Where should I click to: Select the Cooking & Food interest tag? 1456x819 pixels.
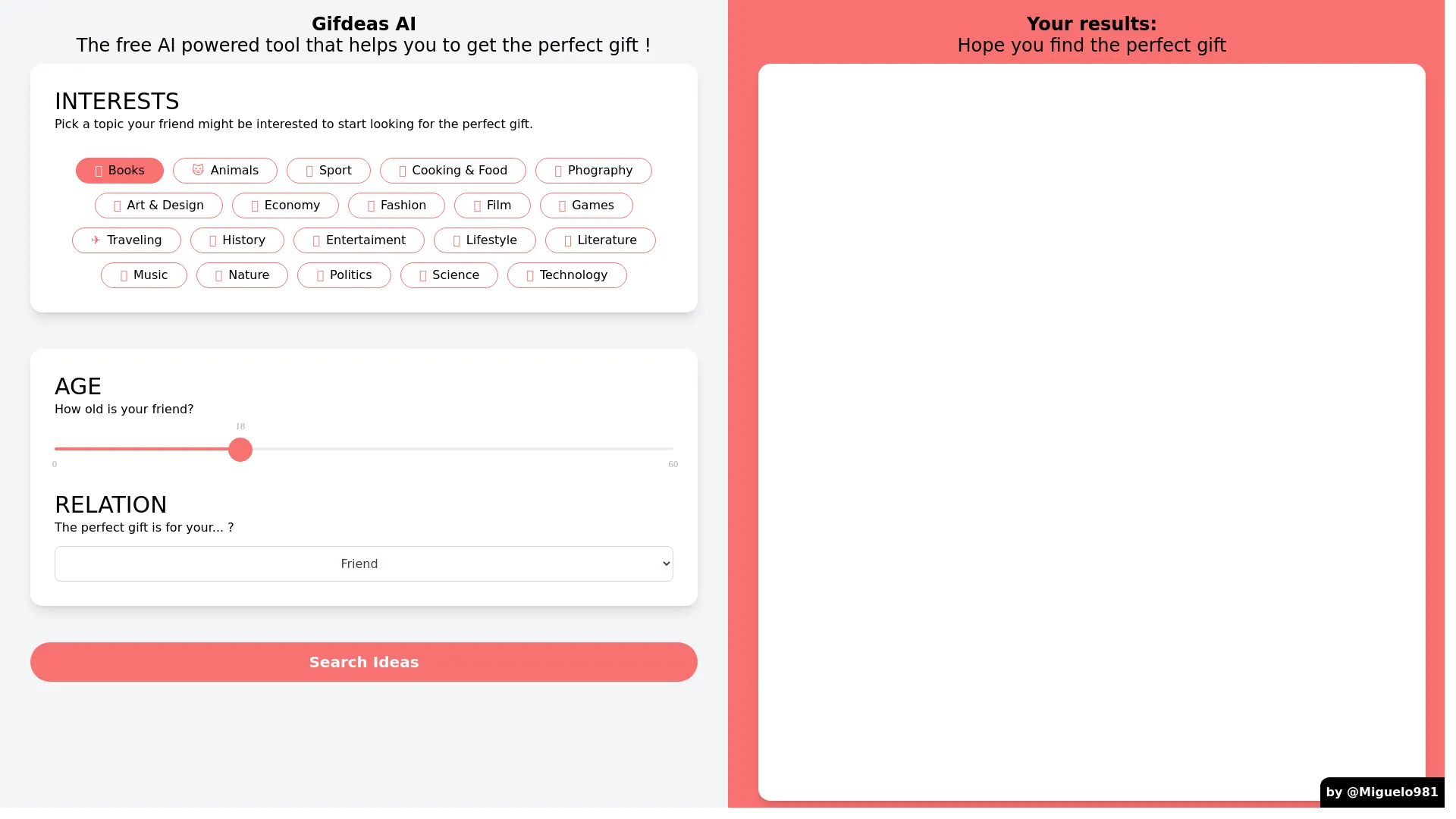pyautogui.click(x=453, y=170)
